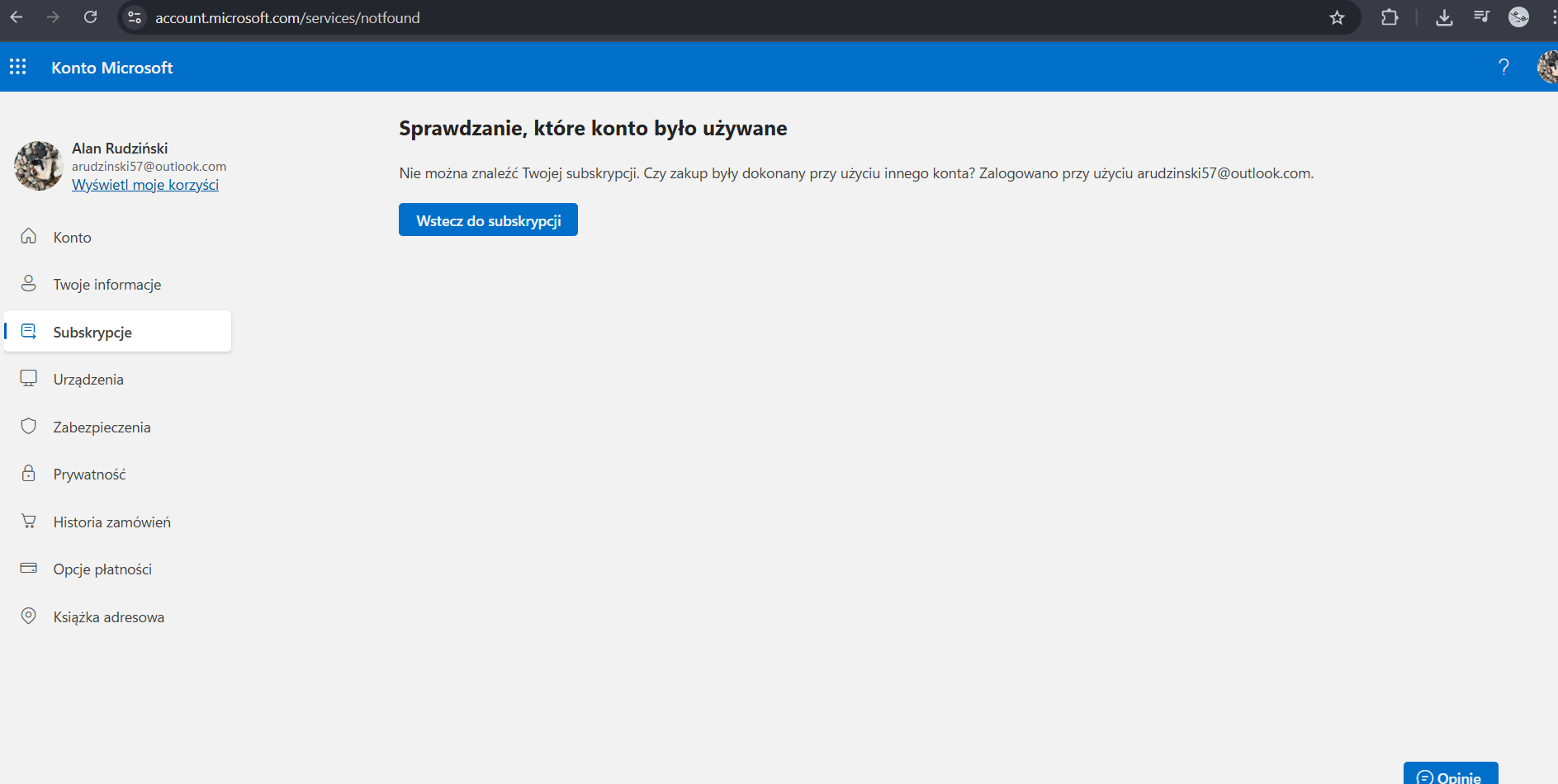Image resolution: width=1558 pixels, height=784 pixels.
Task: Click the Subskrypcje icon in sidebar
Action: tap(29, 331)
